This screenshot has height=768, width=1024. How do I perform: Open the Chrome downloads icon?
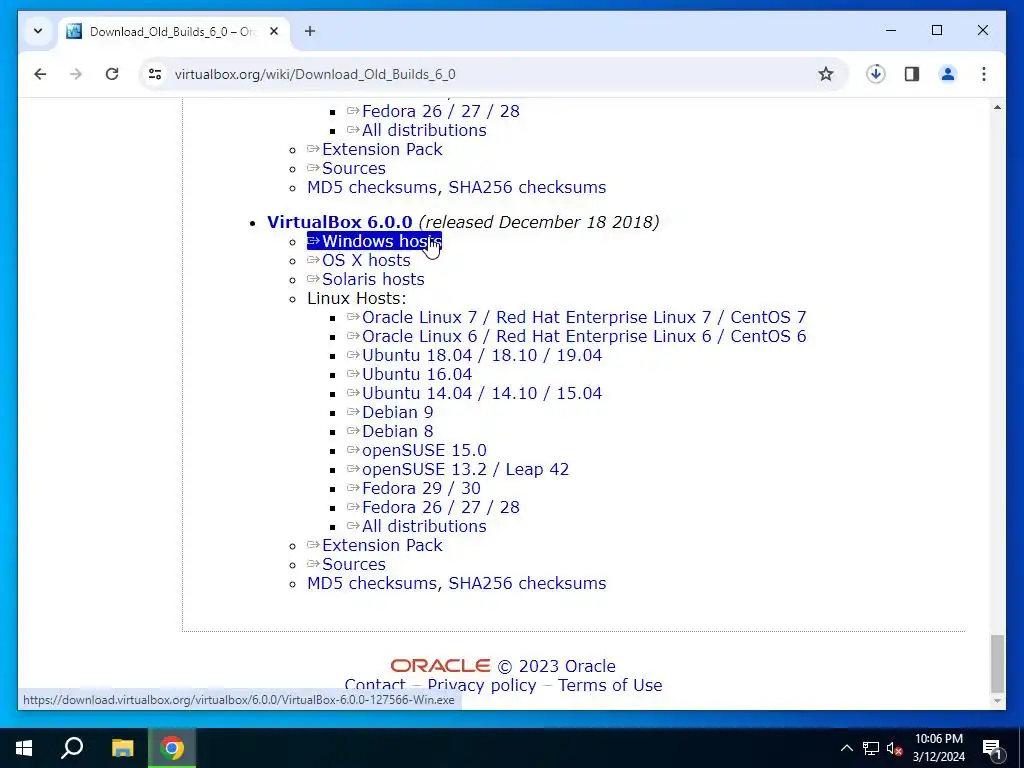[x=876, y=74]
